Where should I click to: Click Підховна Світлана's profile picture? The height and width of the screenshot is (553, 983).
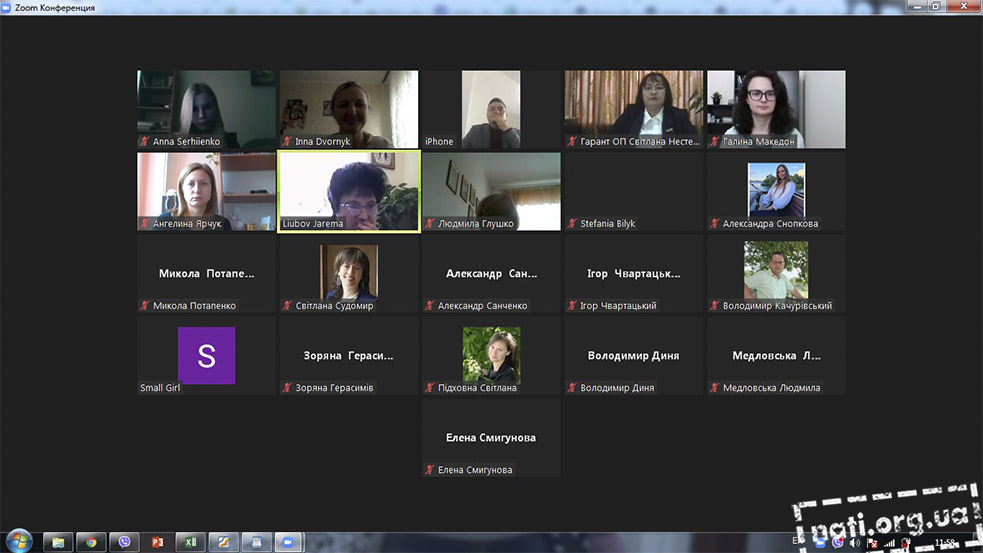492,355
